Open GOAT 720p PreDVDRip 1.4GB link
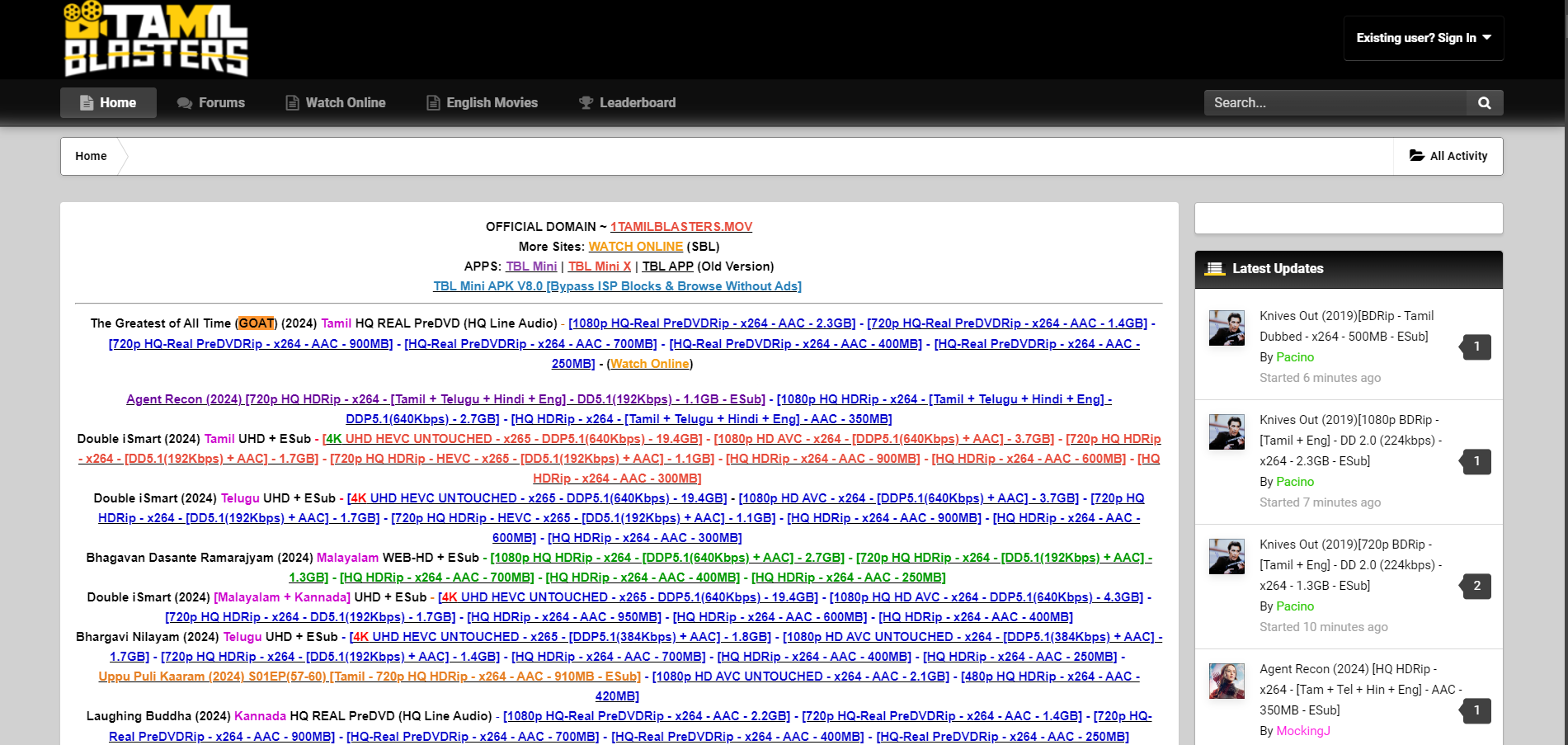Viewport: 1568px width, 745px height. point(1007,323)
